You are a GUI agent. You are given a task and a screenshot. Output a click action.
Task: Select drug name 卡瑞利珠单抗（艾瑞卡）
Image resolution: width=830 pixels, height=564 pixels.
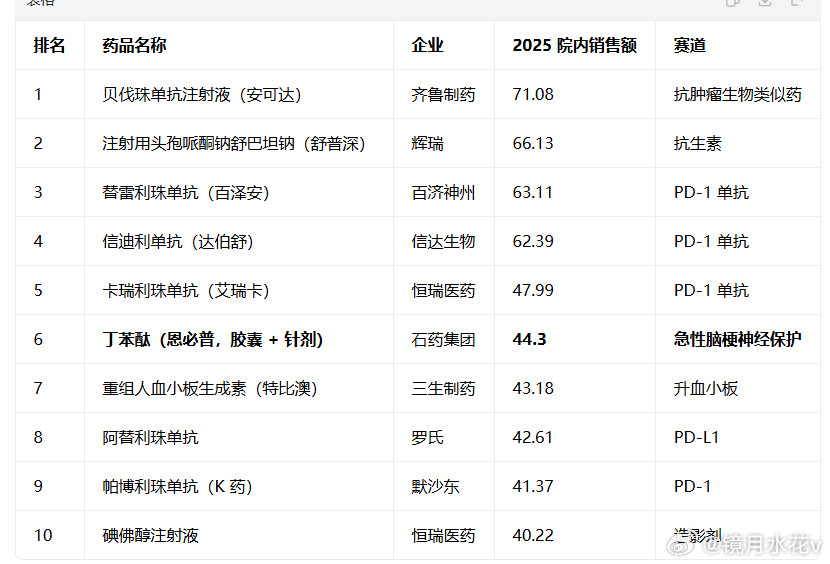tap(186, 291)
